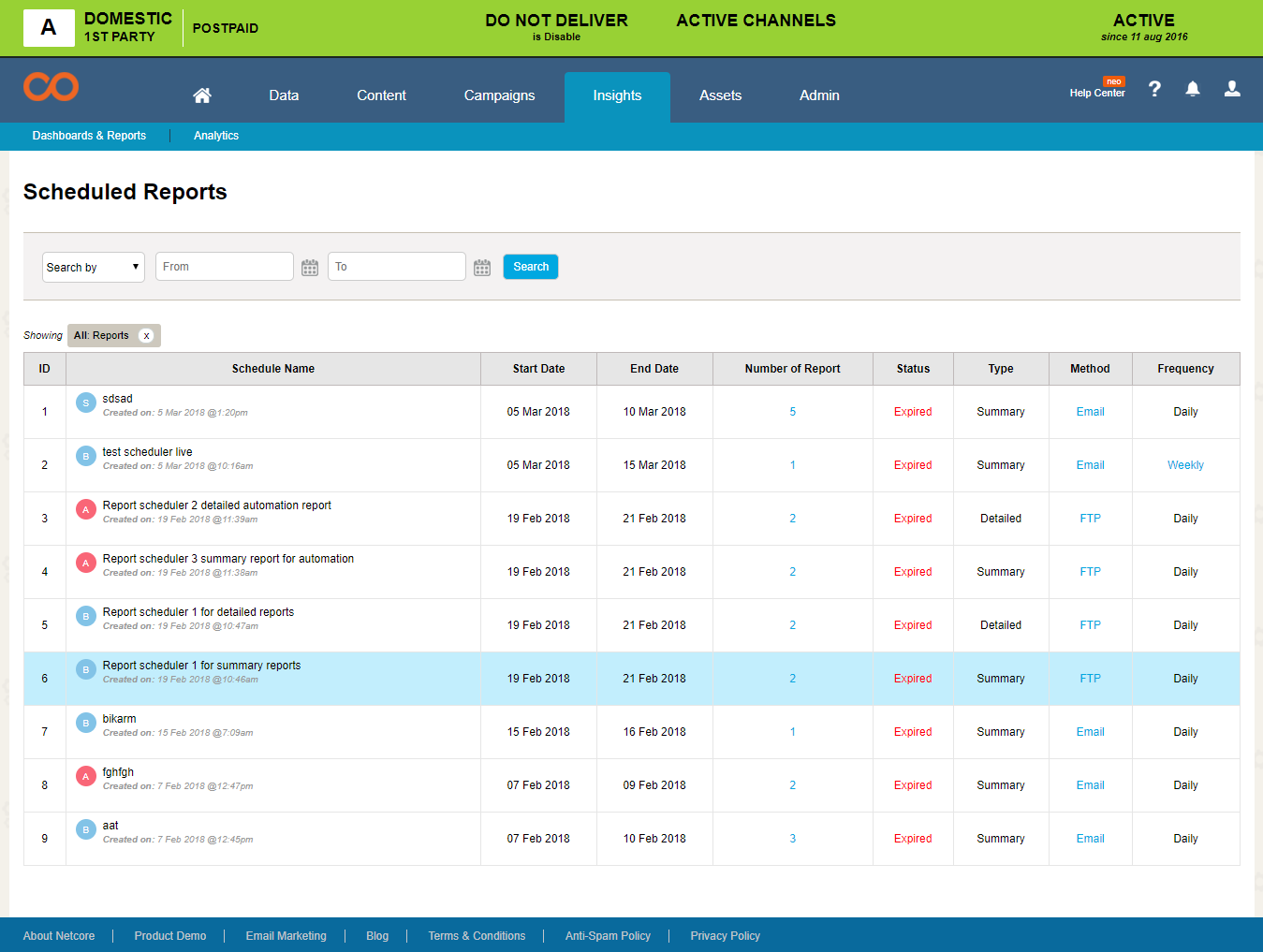
Task: Click the avatar icon for test scheduler live
Action: pos(86,456)
